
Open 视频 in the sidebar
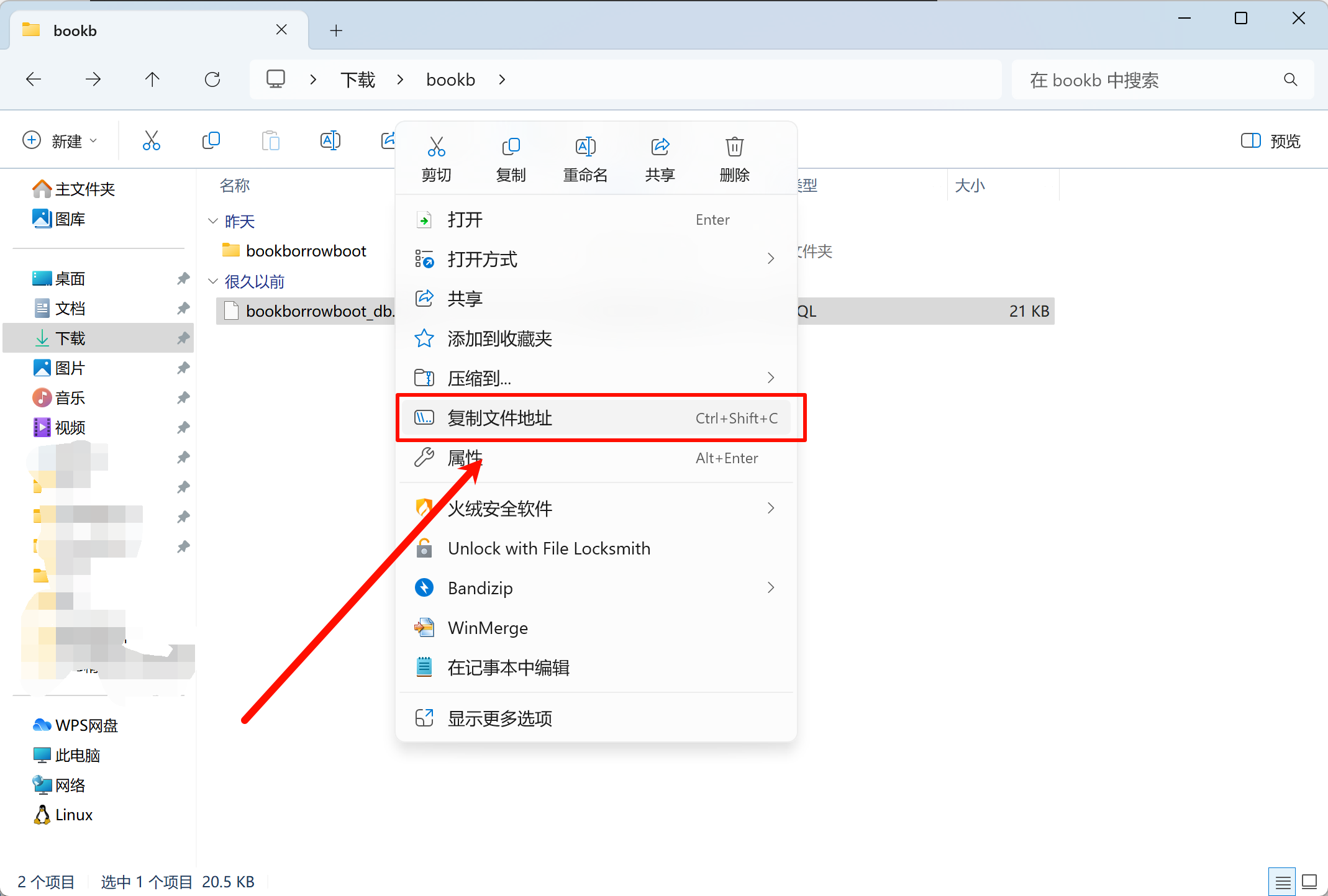coord(60,428)
